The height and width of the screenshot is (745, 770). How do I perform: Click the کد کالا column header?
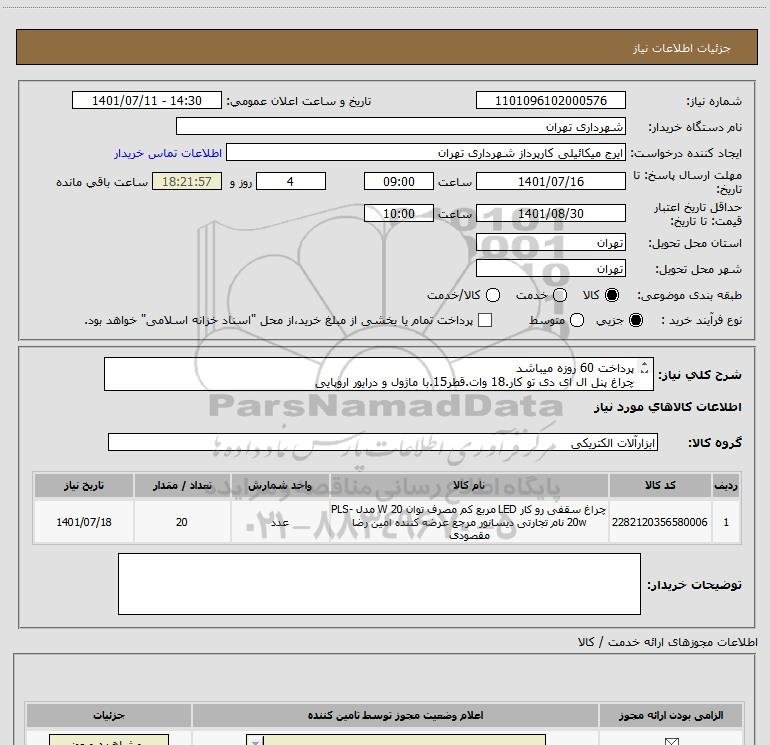pos(660,485)
